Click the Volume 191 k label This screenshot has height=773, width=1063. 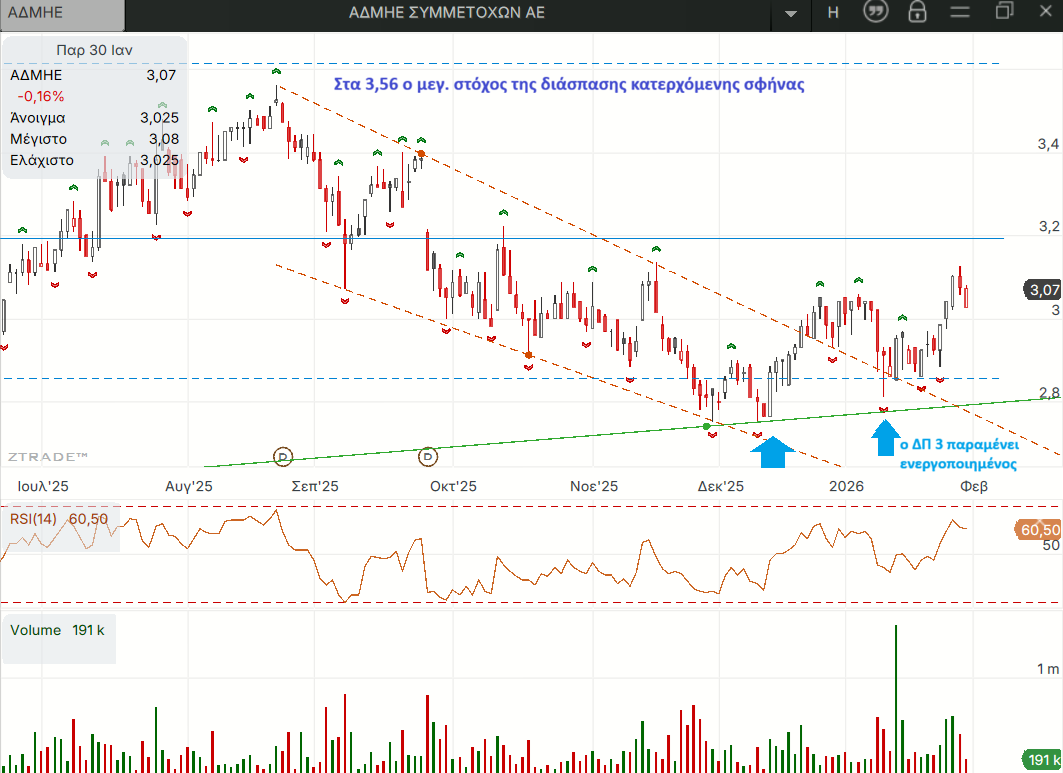coord(58,630)
